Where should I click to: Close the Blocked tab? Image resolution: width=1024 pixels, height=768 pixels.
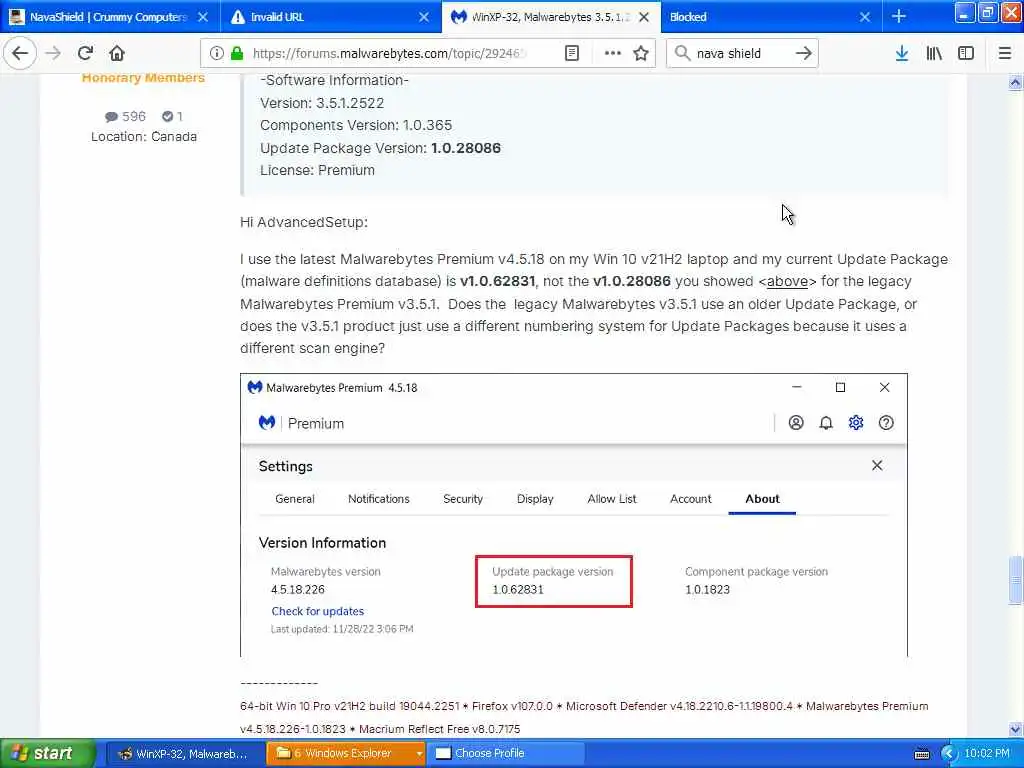tap(865, 17)
